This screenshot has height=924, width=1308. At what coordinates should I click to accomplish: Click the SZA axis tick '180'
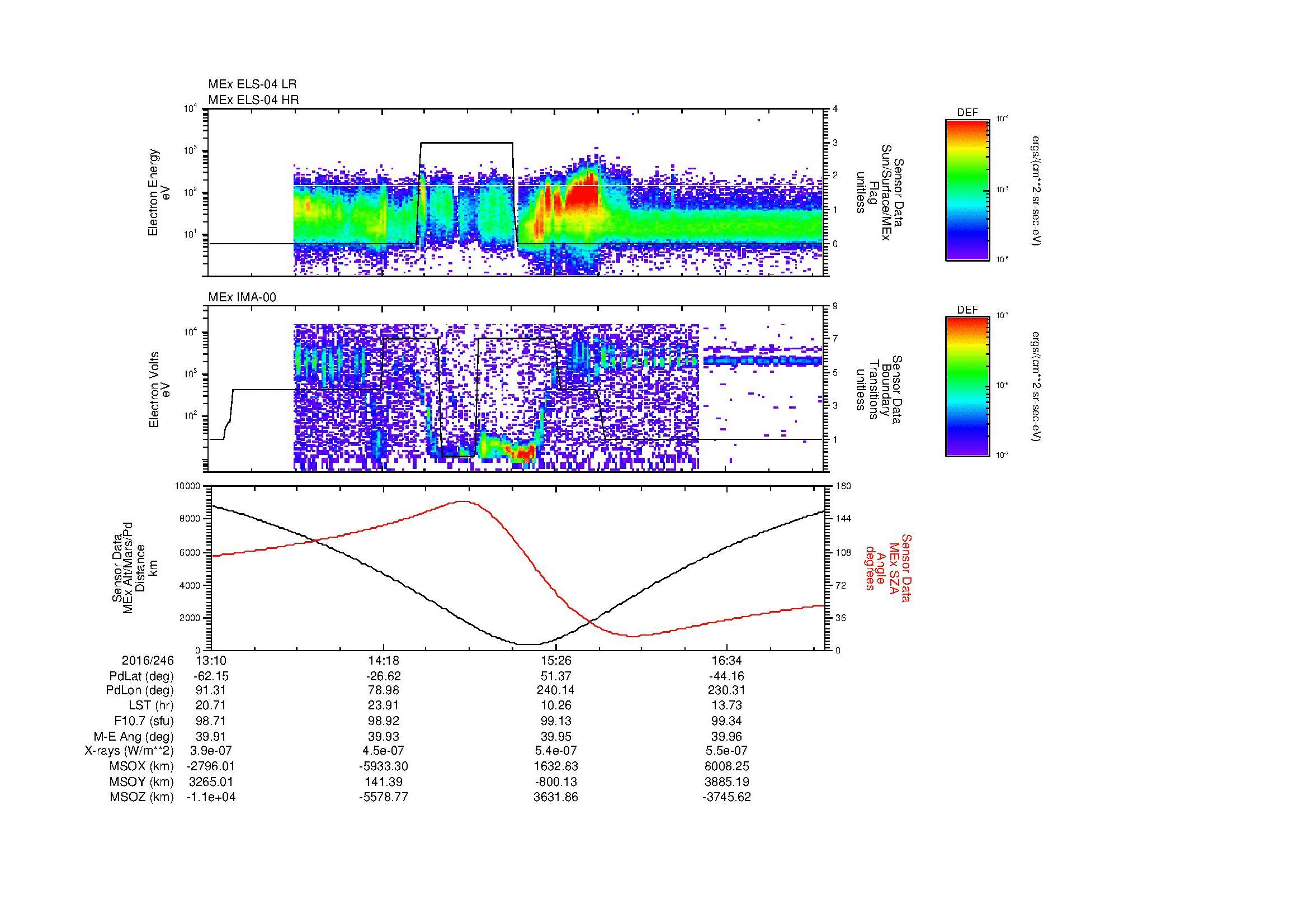(x=843, y=486)
